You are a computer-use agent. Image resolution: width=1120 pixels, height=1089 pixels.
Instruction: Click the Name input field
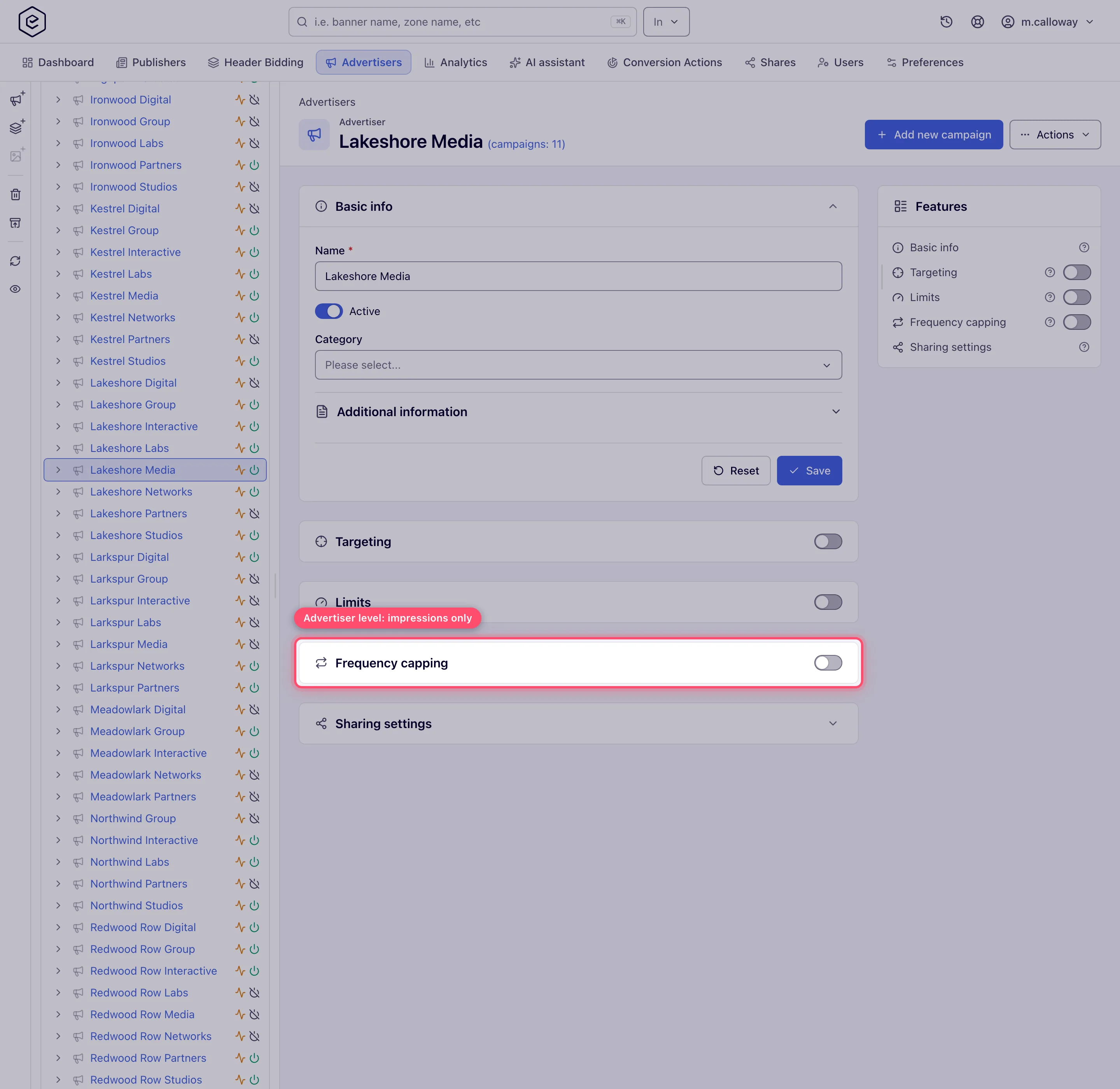tap(578, 276)
